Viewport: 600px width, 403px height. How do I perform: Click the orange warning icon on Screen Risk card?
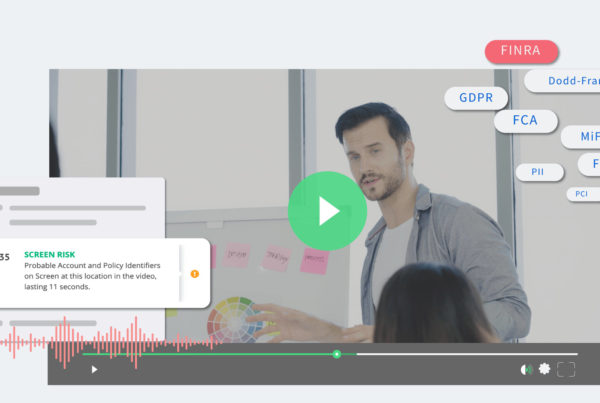click(195, 274)
